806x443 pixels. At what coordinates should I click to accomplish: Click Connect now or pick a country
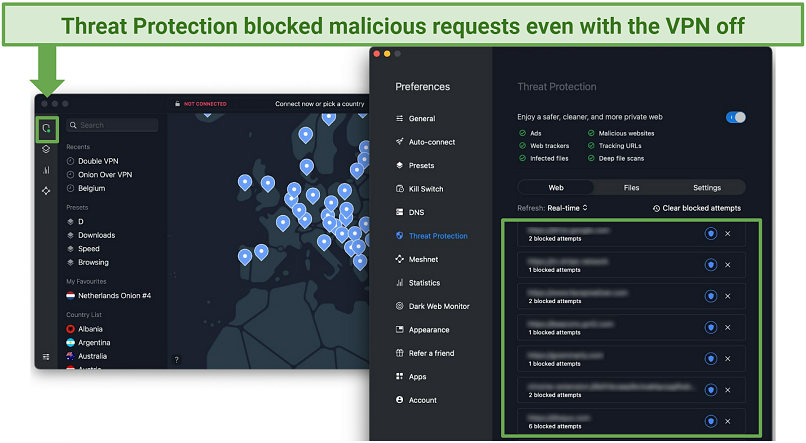point(320,104)
